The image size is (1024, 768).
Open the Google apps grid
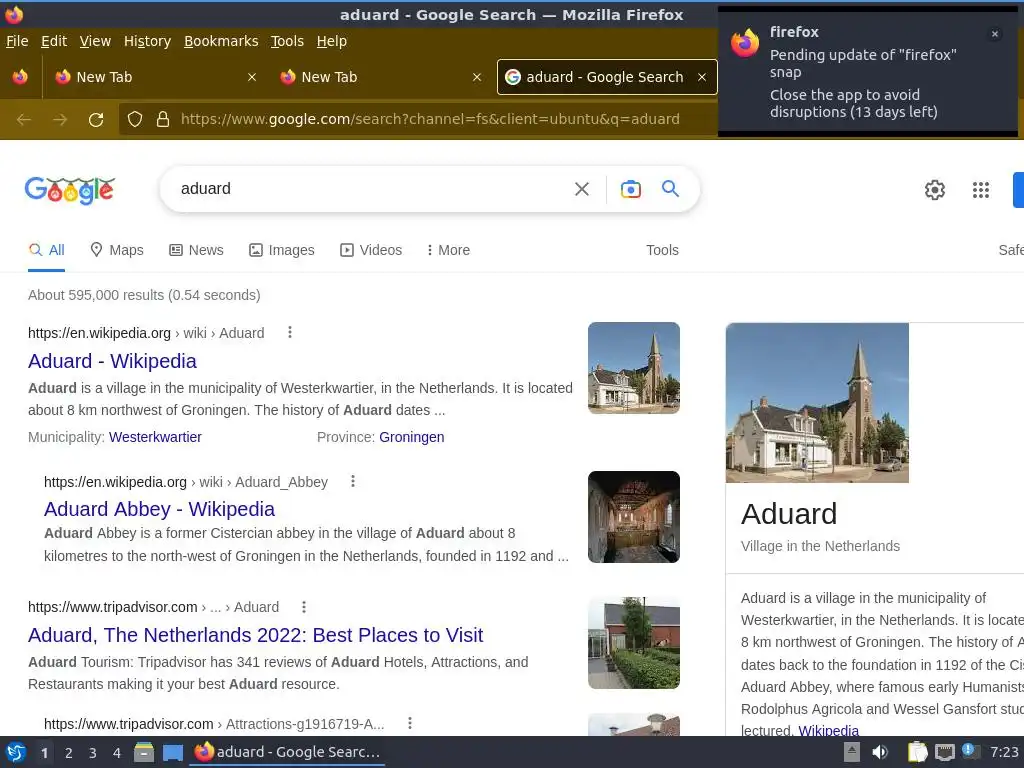click(x=980, y=190)
